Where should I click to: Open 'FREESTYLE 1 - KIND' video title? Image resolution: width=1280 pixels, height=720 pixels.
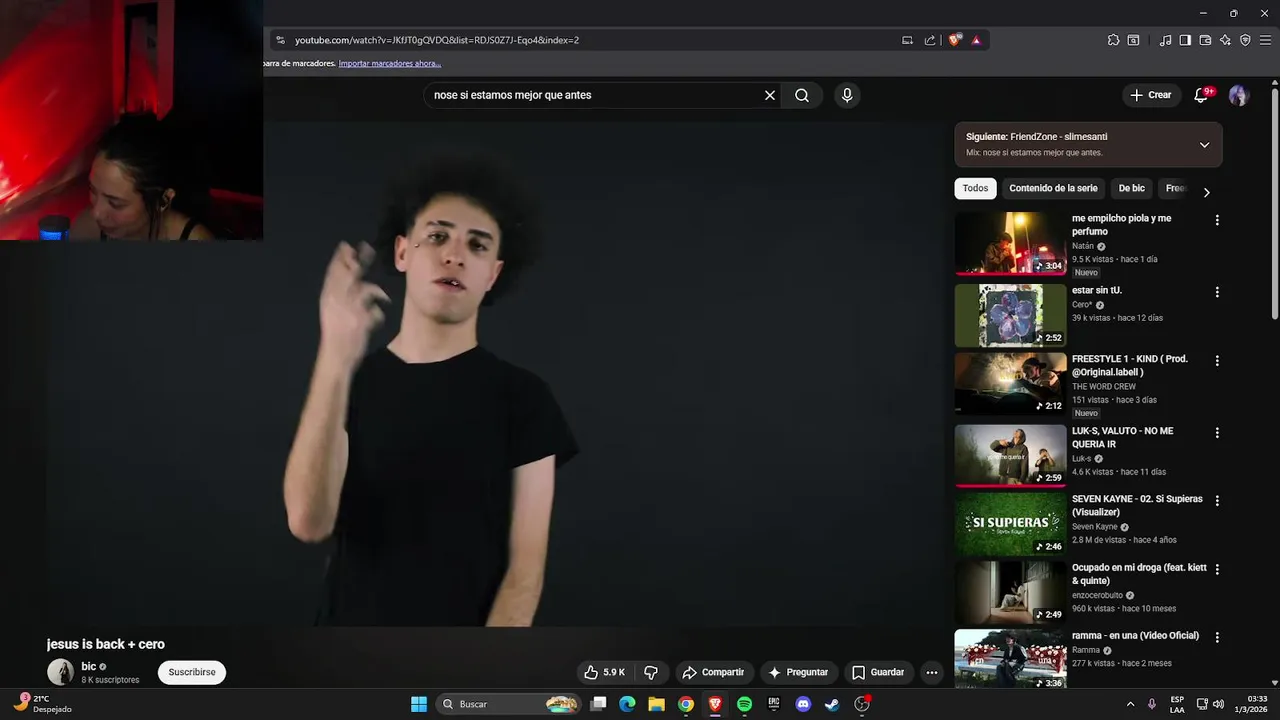tap(1130, 365)
